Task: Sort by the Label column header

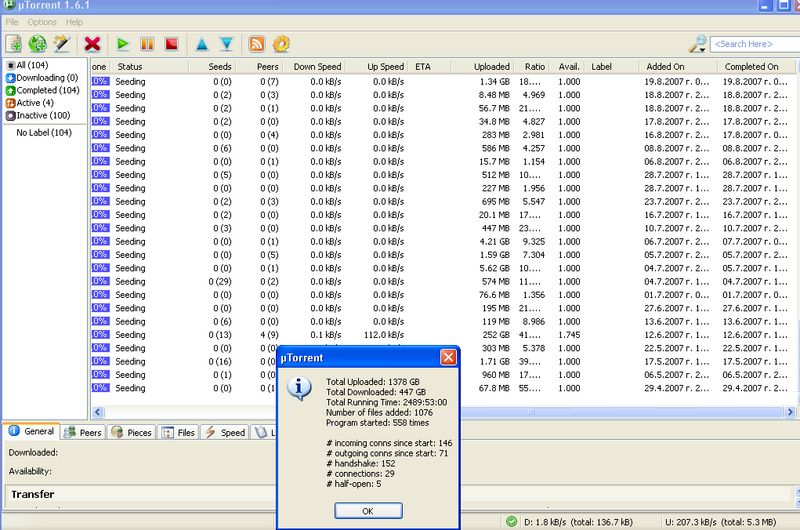Action: pyautogui.click(x=612, y=67)
